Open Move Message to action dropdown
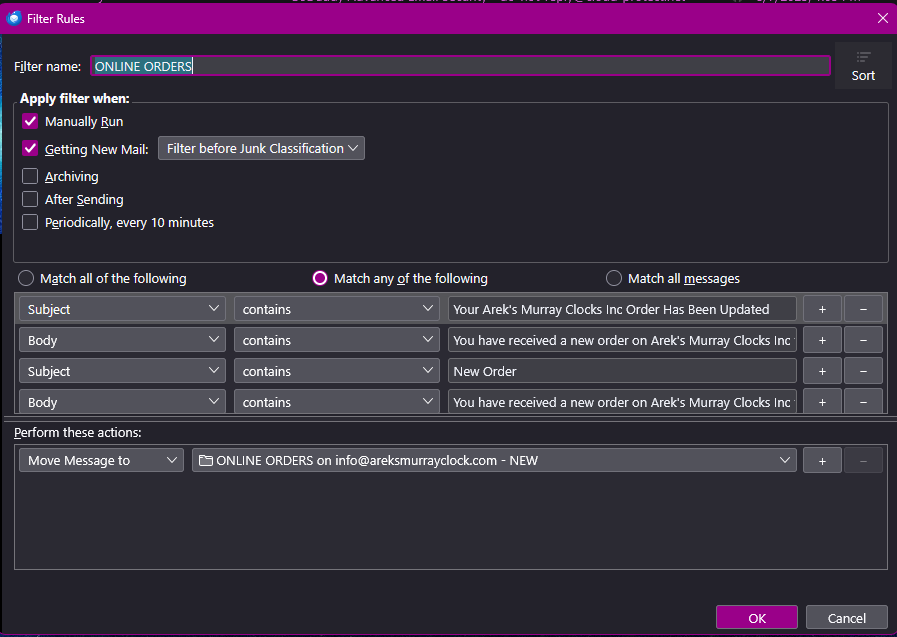Screen dimensions: 897x637 (101, 460)
